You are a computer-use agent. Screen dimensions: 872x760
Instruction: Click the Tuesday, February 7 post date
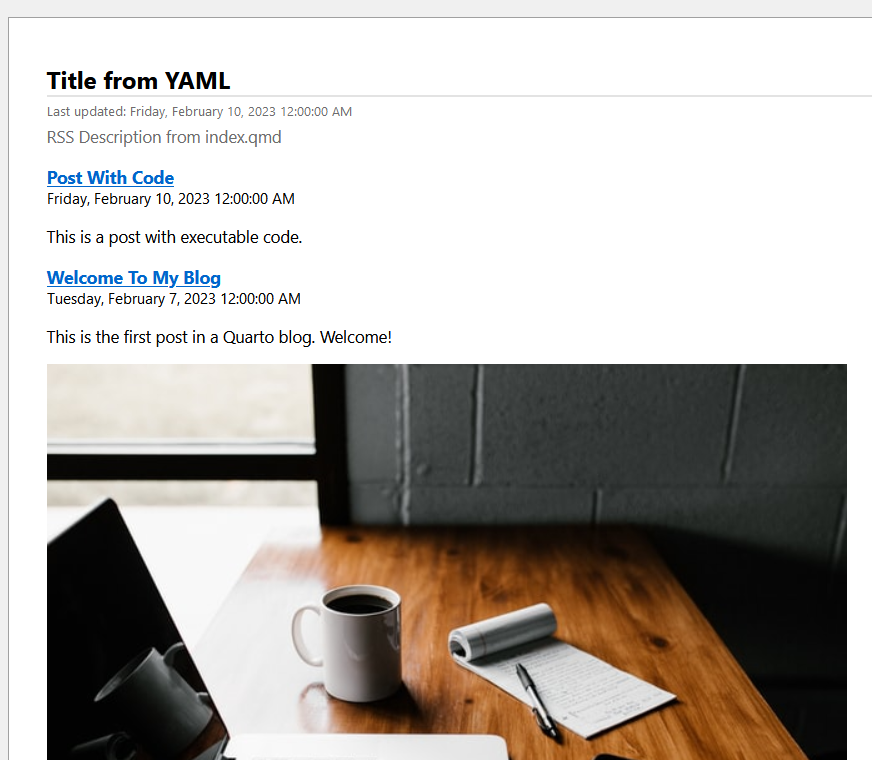click(174, 299)
